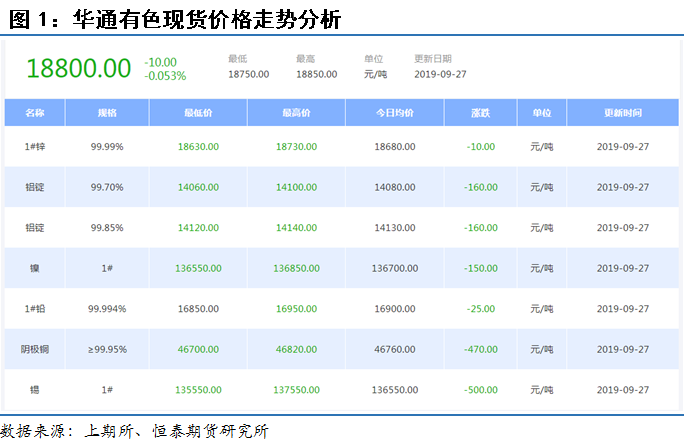Viewport: 694px width, 445px height.
Task: Click the lowest price 135550.00
Action: [x=198, y=390]
